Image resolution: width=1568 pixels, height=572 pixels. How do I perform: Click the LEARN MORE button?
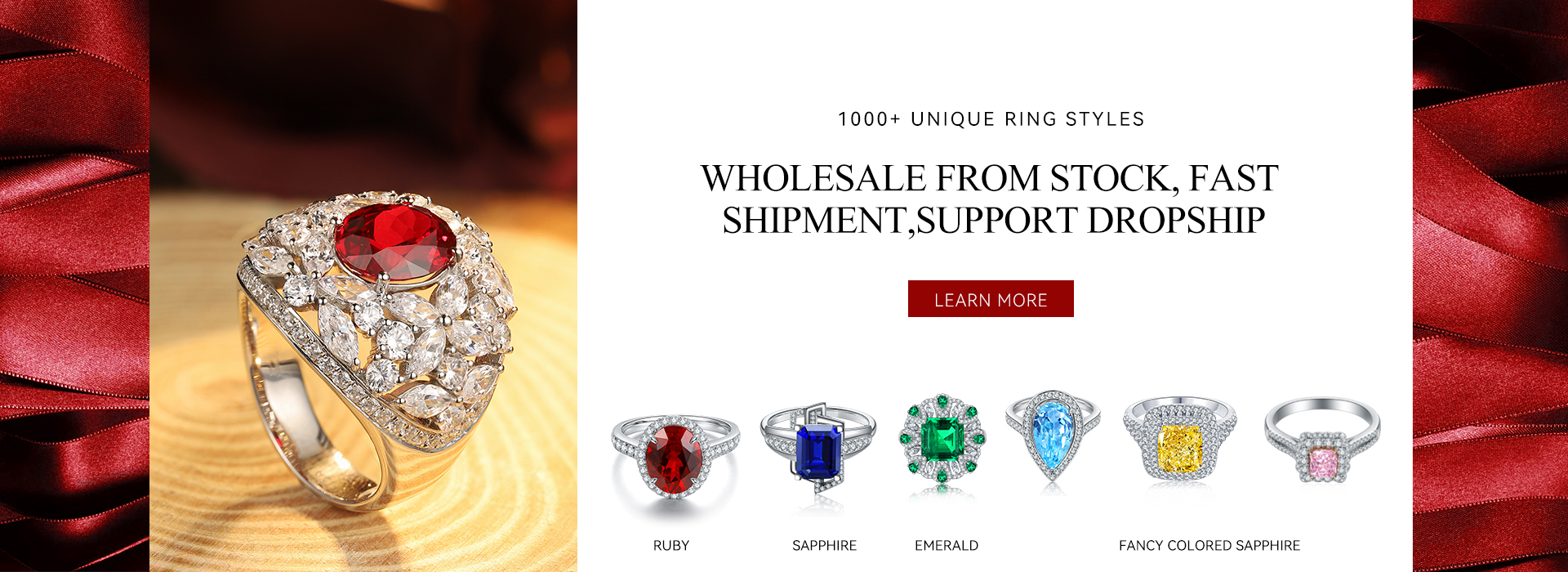click(991, 299)
